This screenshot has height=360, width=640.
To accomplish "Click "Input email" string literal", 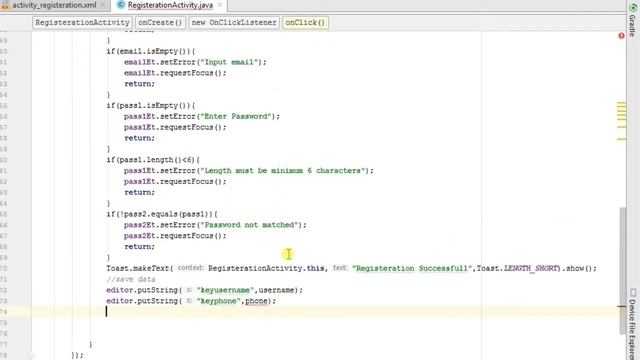I will point(230,62).
